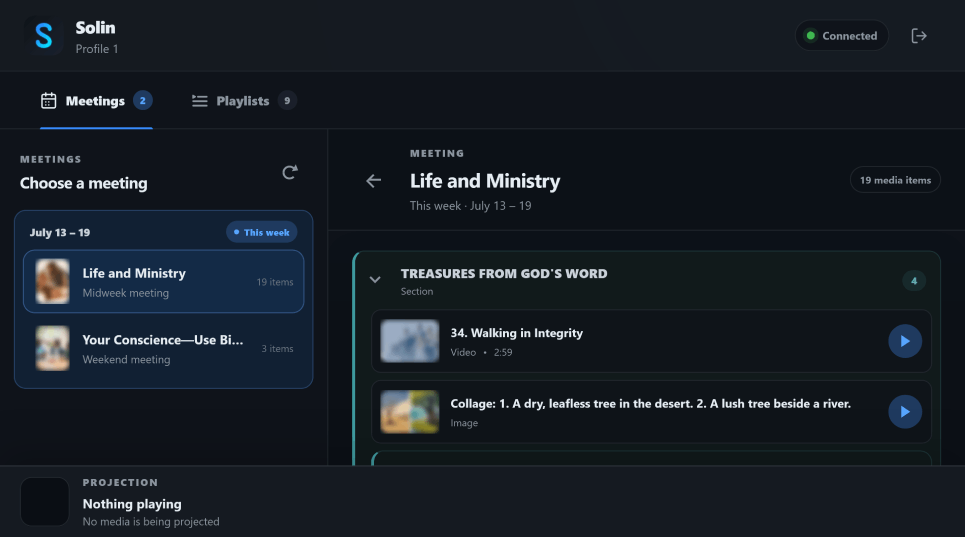
Task: Click the list icon on Playlists tab
Action: (x=199, y=101)
